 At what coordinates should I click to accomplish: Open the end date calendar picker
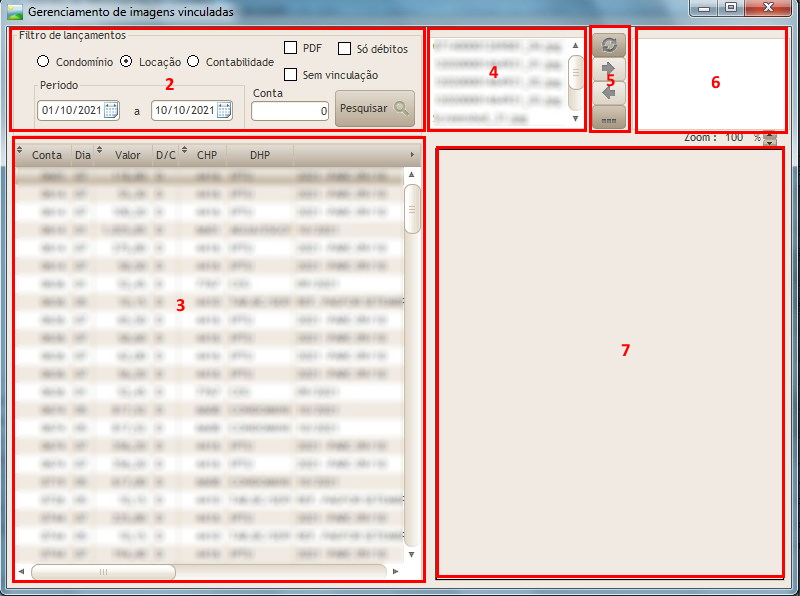[224, 110]
